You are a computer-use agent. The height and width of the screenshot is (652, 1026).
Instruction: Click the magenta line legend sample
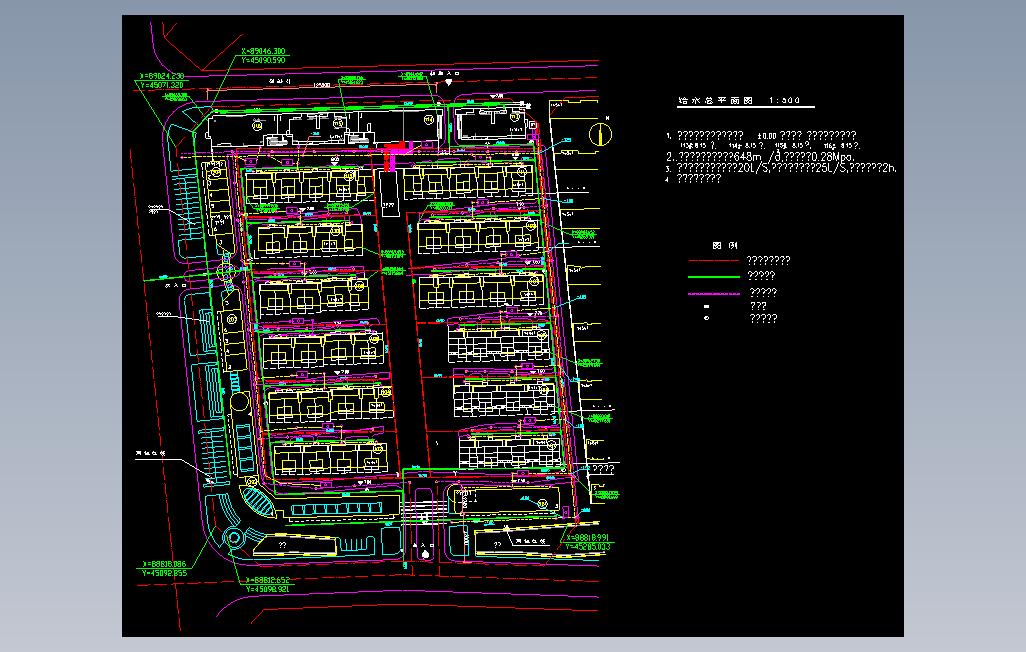[x=713, y=294]
